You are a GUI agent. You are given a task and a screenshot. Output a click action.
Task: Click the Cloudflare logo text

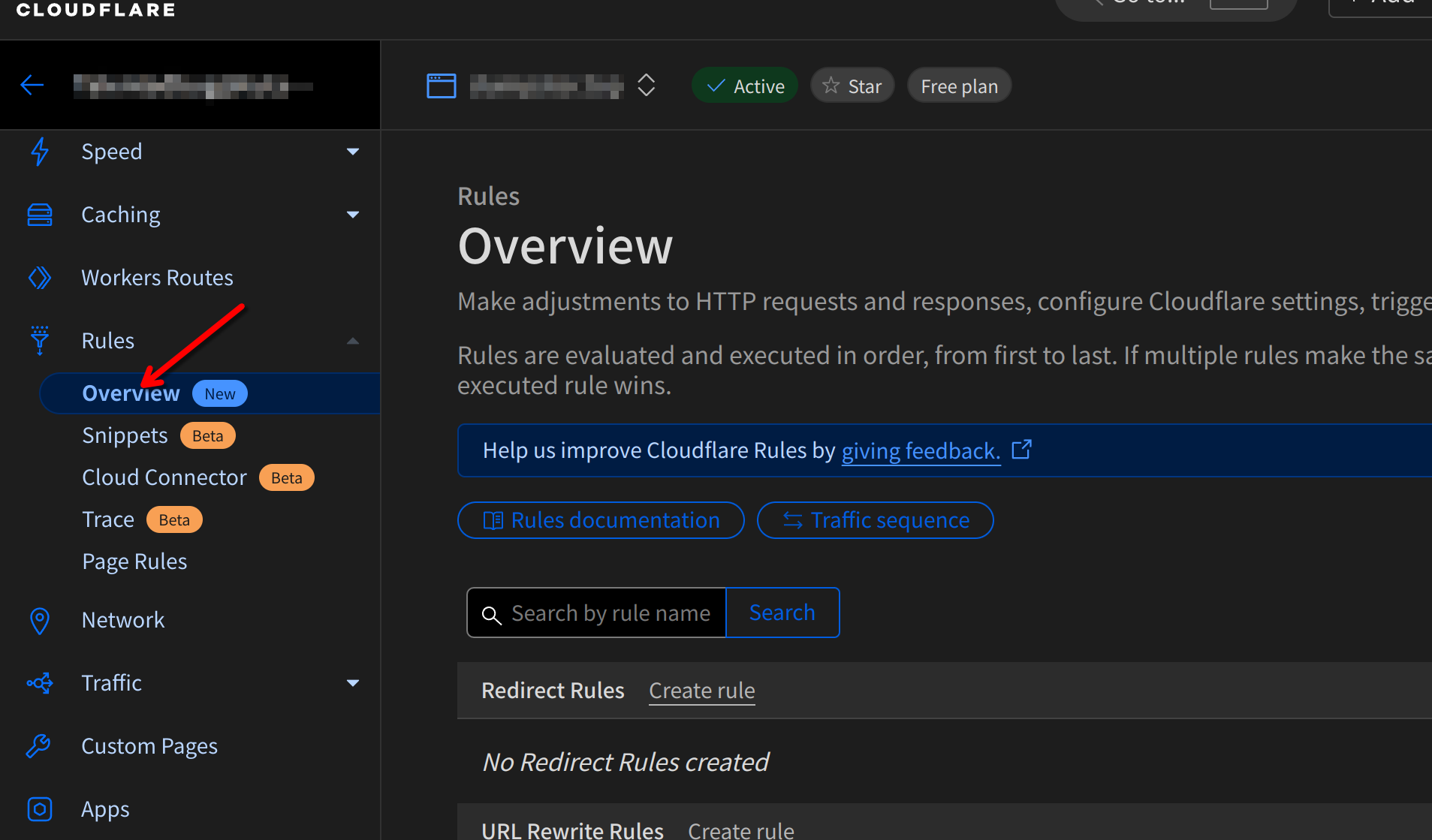(96, 10)
